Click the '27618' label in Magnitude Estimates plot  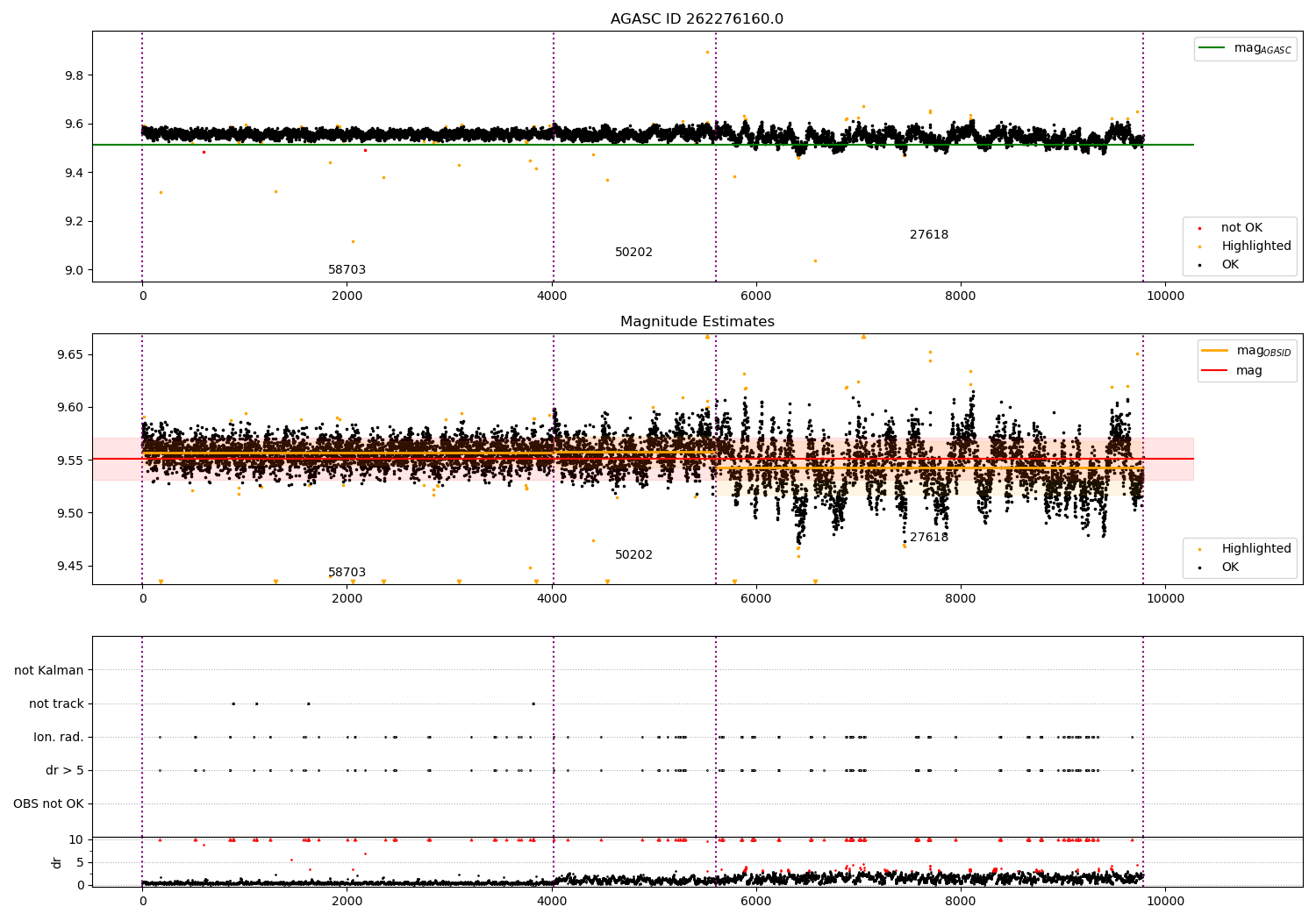[x=928, y=538]
